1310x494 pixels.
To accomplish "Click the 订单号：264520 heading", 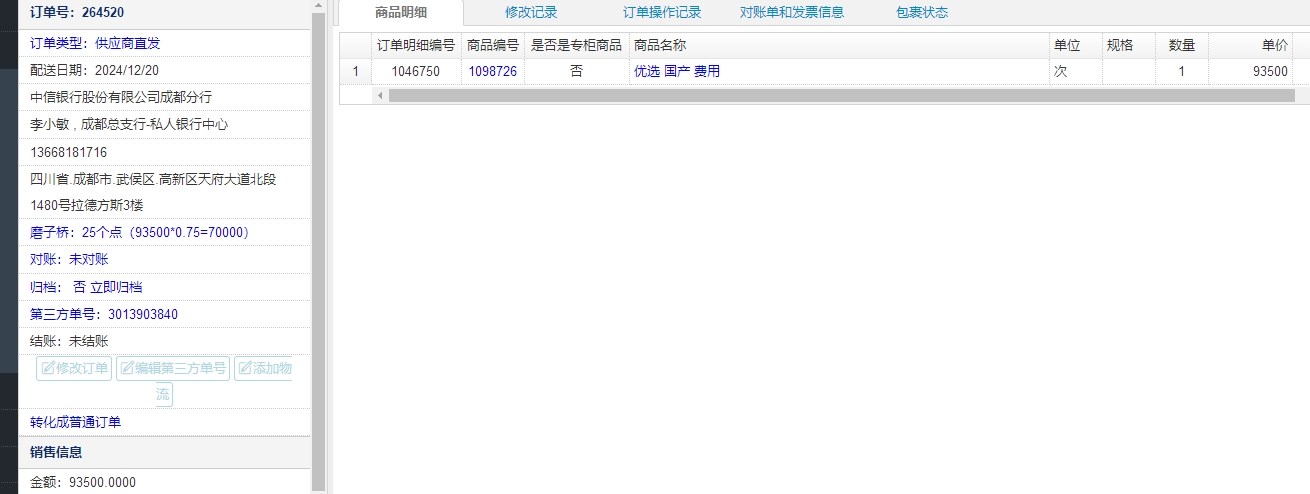I will pyautogui.click(x=77, y=13).
